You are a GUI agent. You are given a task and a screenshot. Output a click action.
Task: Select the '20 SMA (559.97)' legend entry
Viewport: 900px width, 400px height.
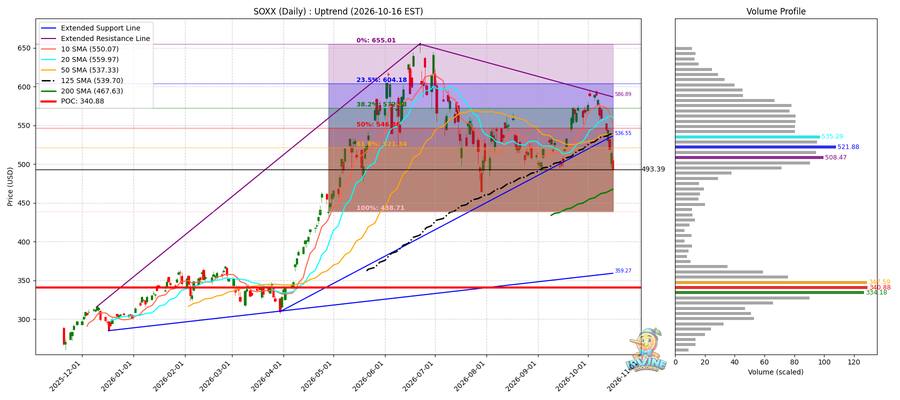click(x=80, y=60)
